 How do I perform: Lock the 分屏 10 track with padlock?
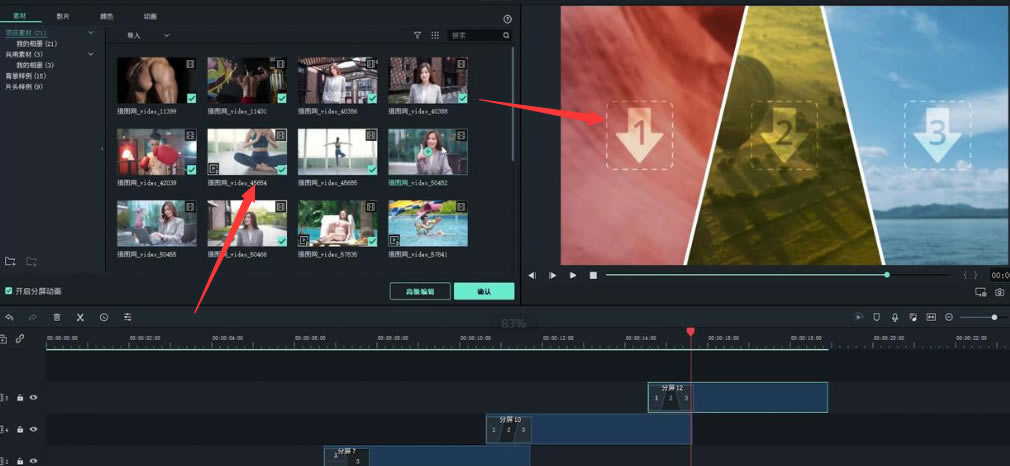click(x=20, y=429)
